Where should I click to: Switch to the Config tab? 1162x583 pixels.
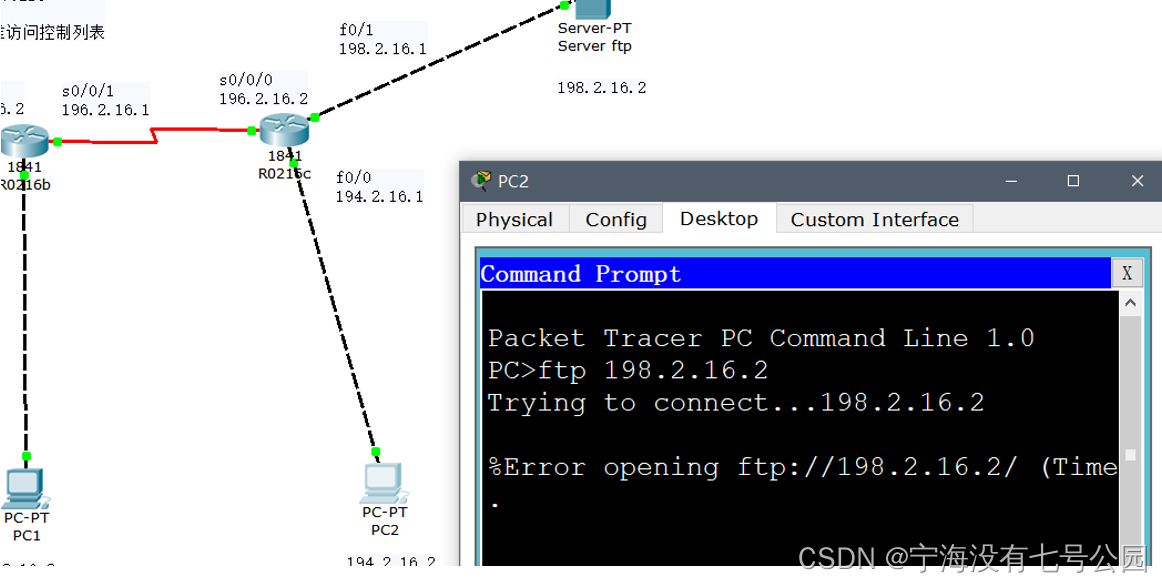click(x=616, y=219)
